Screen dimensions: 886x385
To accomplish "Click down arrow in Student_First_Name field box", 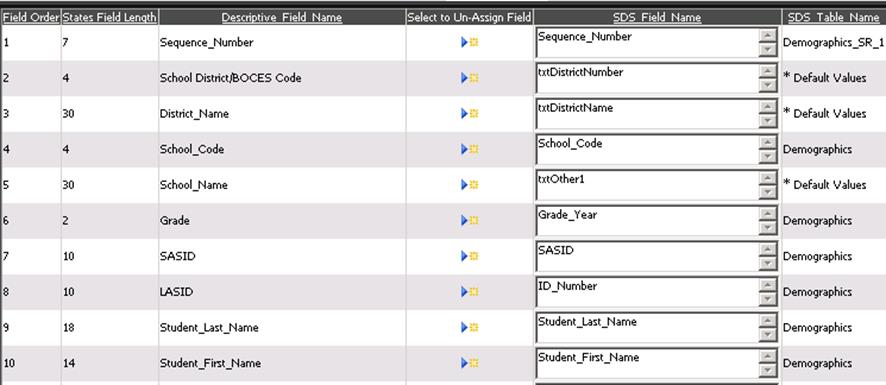I will click(767, 370).
